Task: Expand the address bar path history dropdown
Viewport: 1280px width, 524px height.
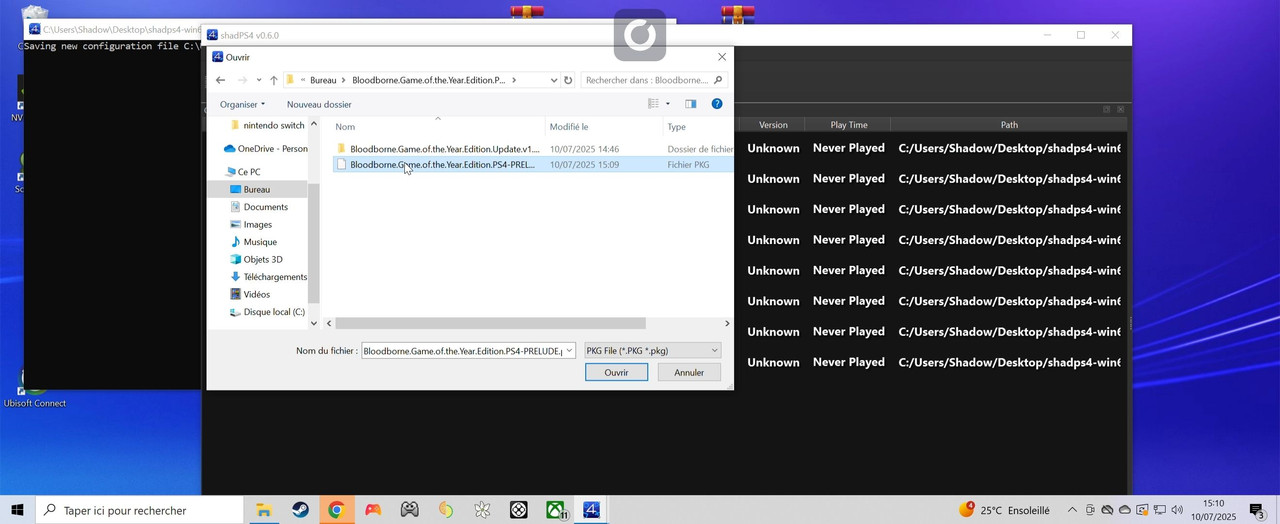Action: click(553, 80)
